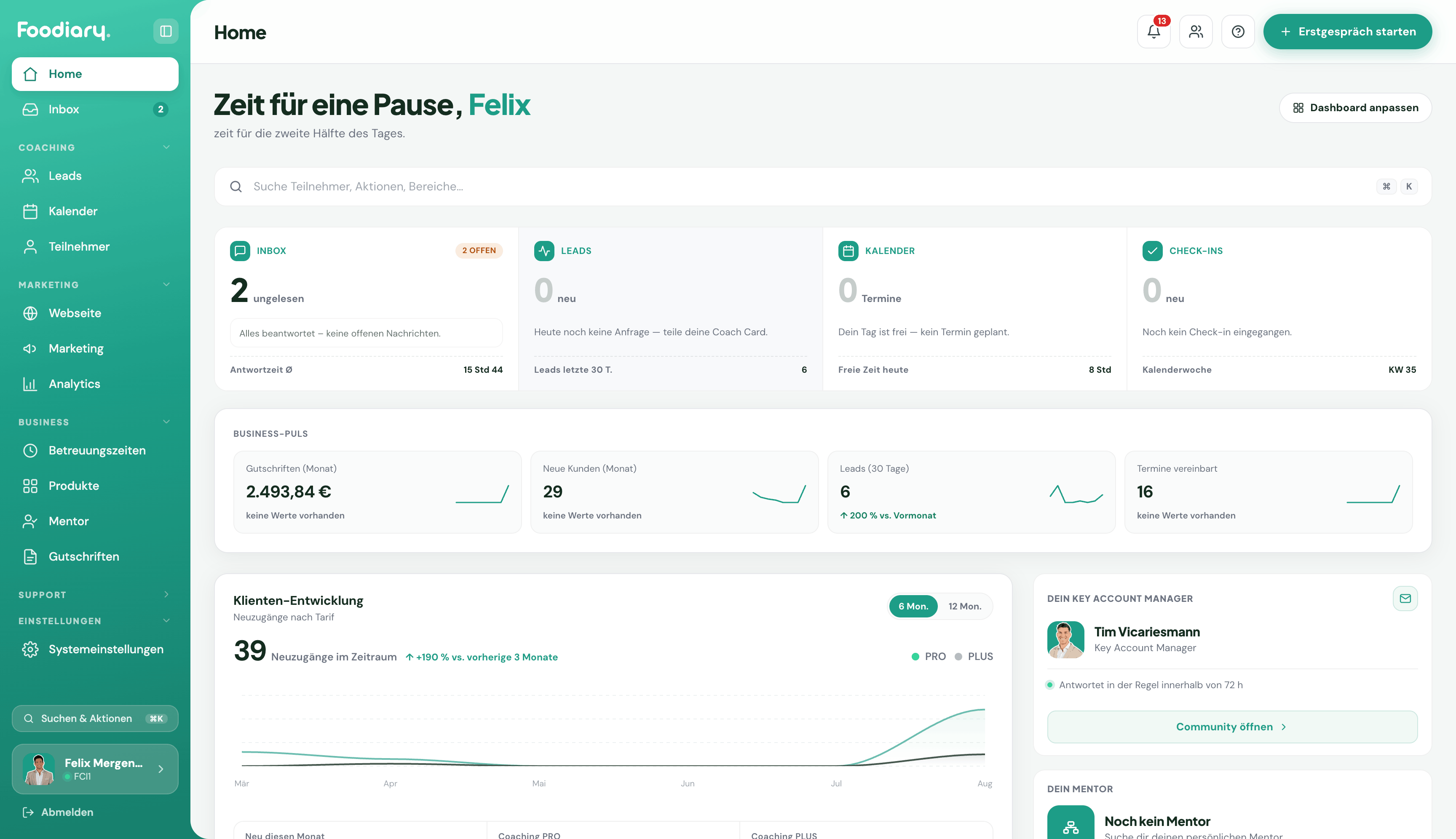Screen dimensions: 1456x839
Task: Go to Home in sidebar
Action: click(95, 74)
